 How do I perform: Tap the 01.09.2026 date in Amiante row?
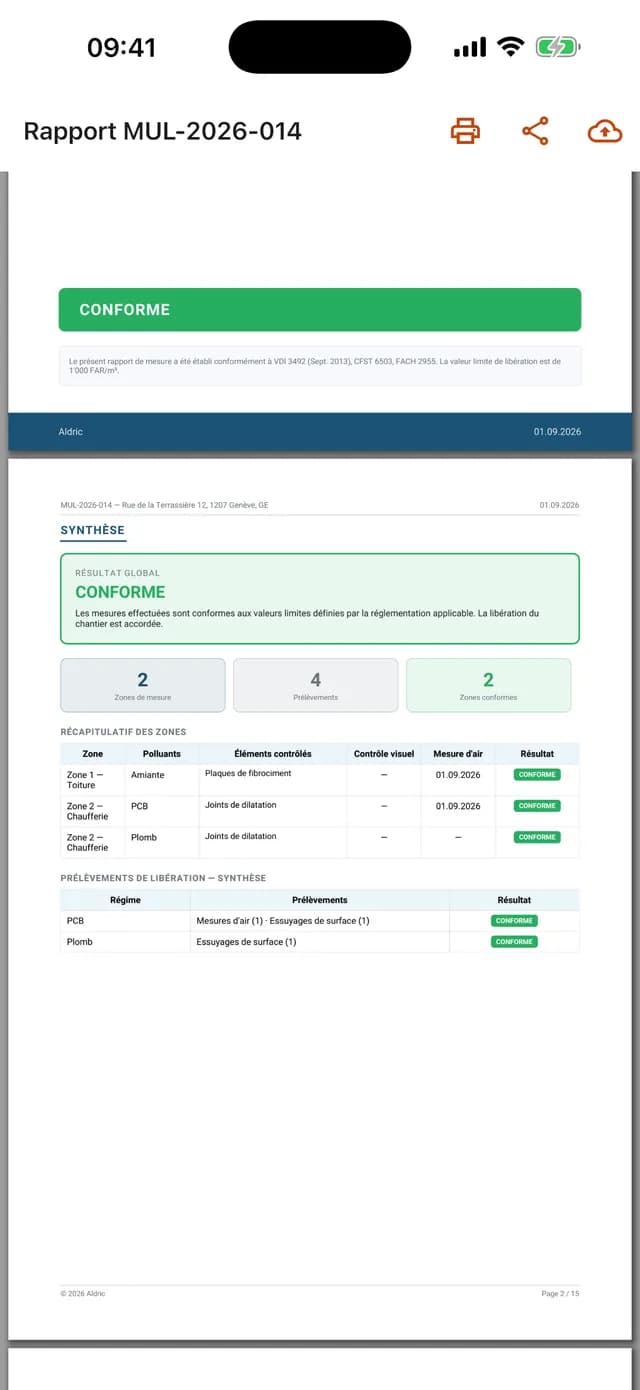point(458,775)
